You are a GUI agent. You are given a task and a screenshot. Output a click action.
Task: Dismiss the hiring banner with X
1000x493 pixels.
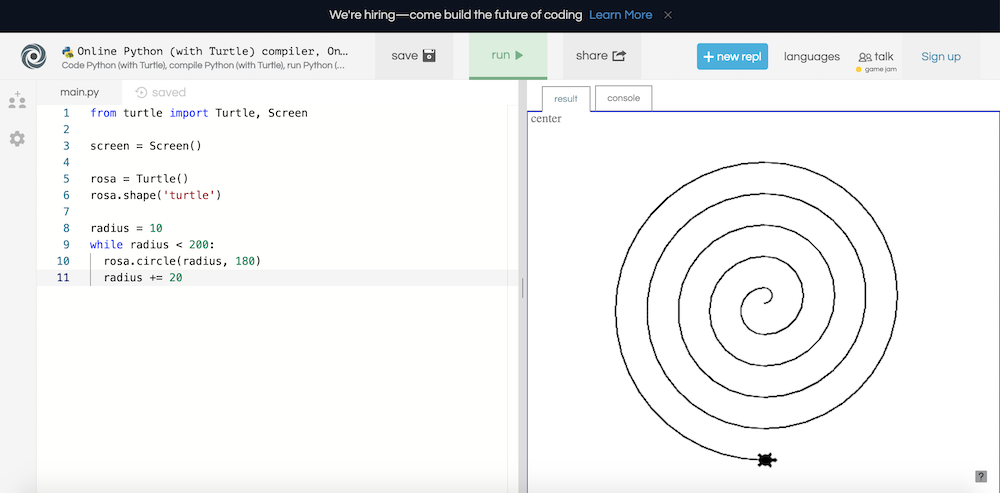[x=668, y=15]
